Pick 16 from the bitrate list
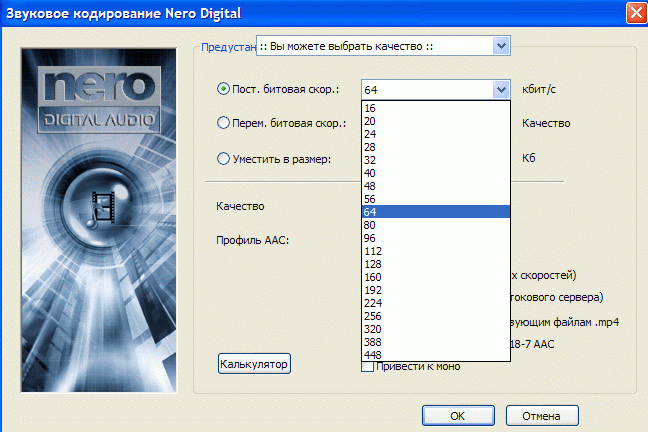Image resolution: width=648 pixels, height=432 pixels. [436, 108]
